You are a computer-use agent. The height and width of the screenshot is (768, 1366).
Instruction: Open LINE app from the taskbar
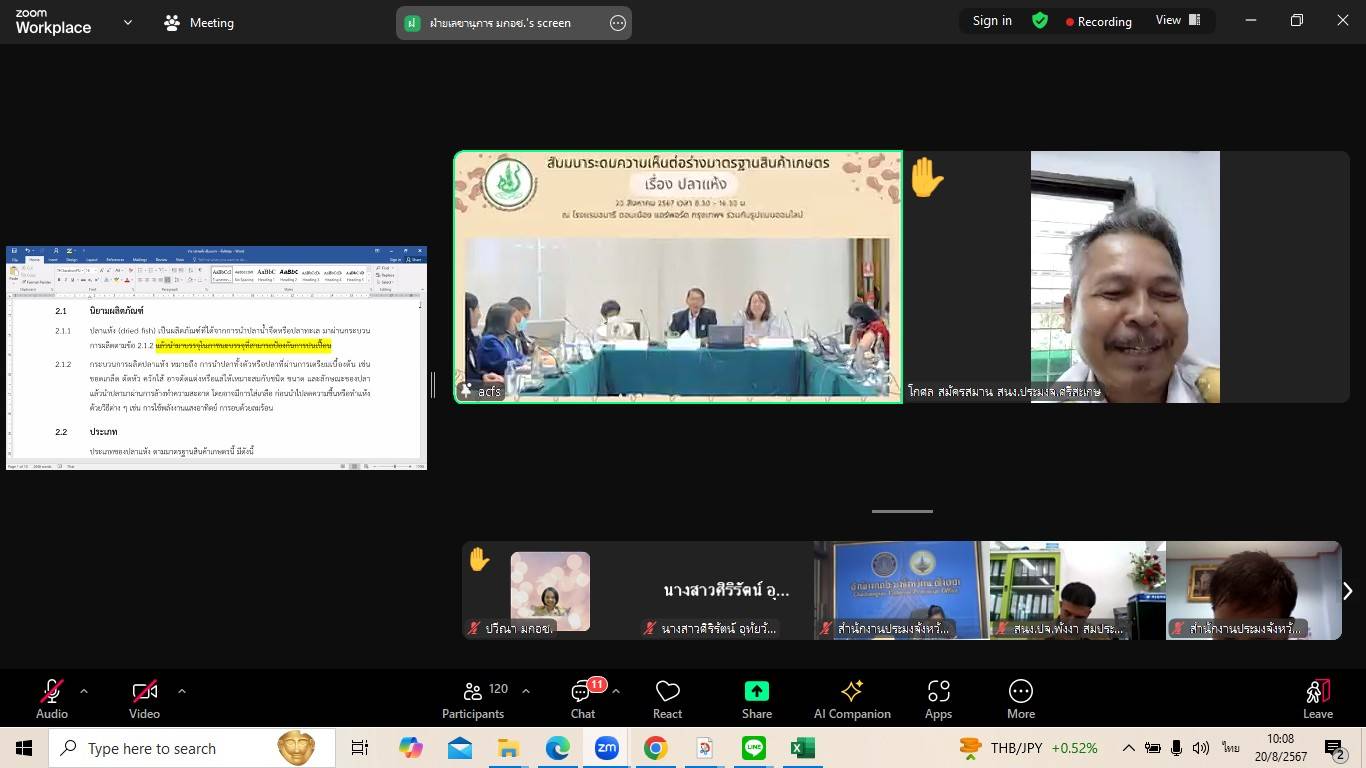coord(754,748)
